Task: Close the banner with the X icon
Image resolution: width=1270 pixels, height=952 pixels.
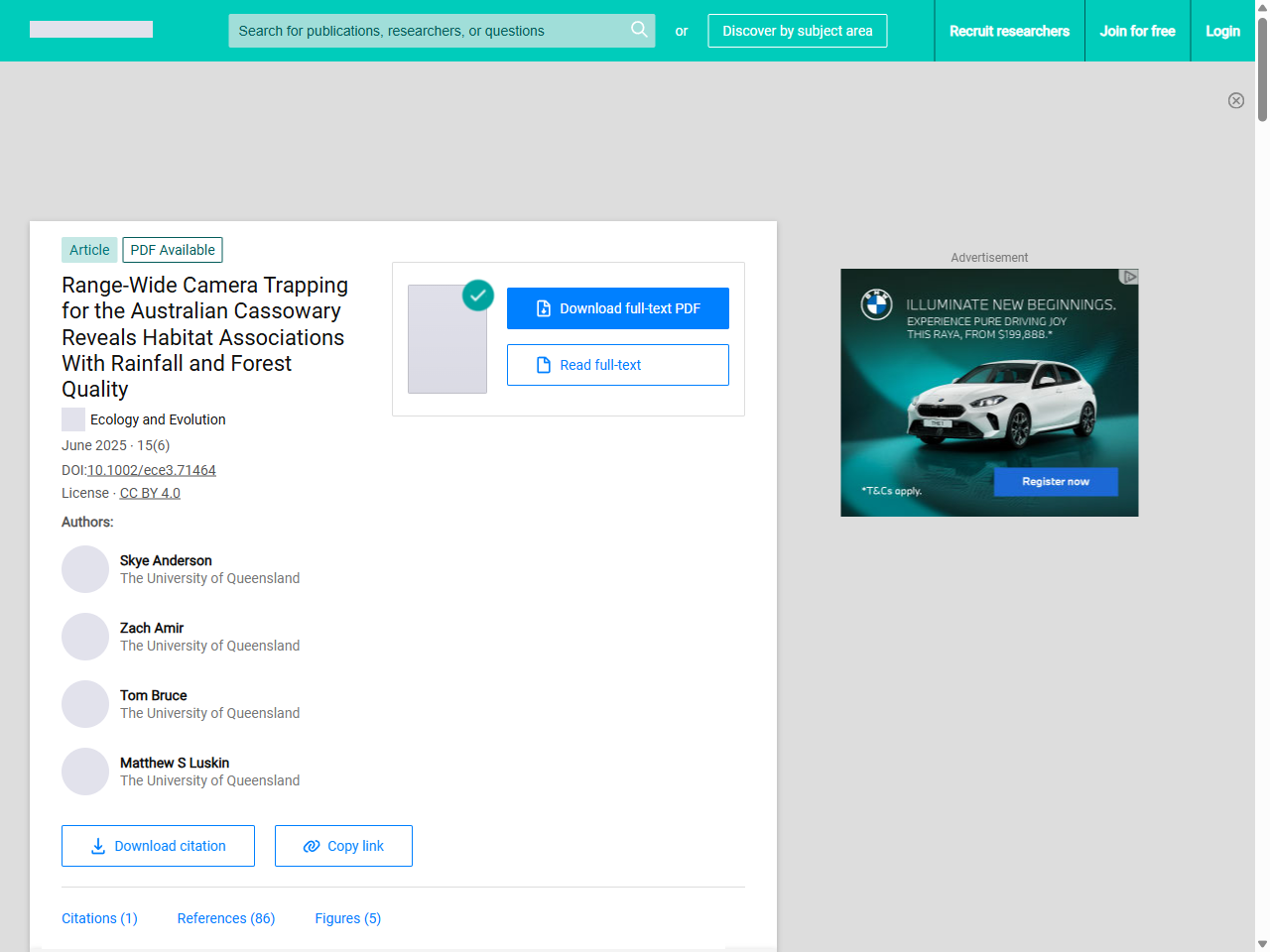Action: [x=1235, y=100]
